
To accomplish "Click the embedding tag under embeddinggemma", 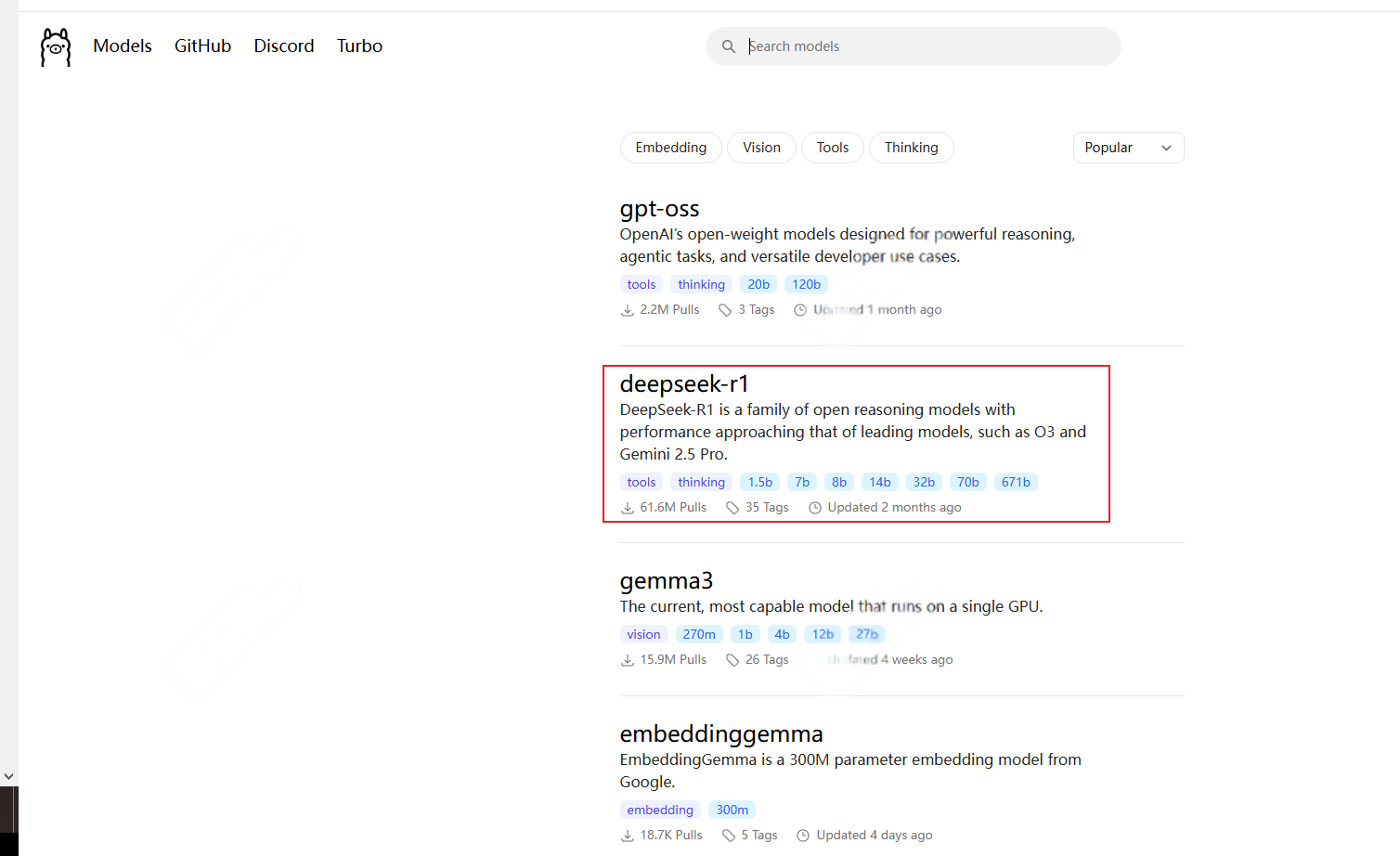I will (x=660, y=811).
